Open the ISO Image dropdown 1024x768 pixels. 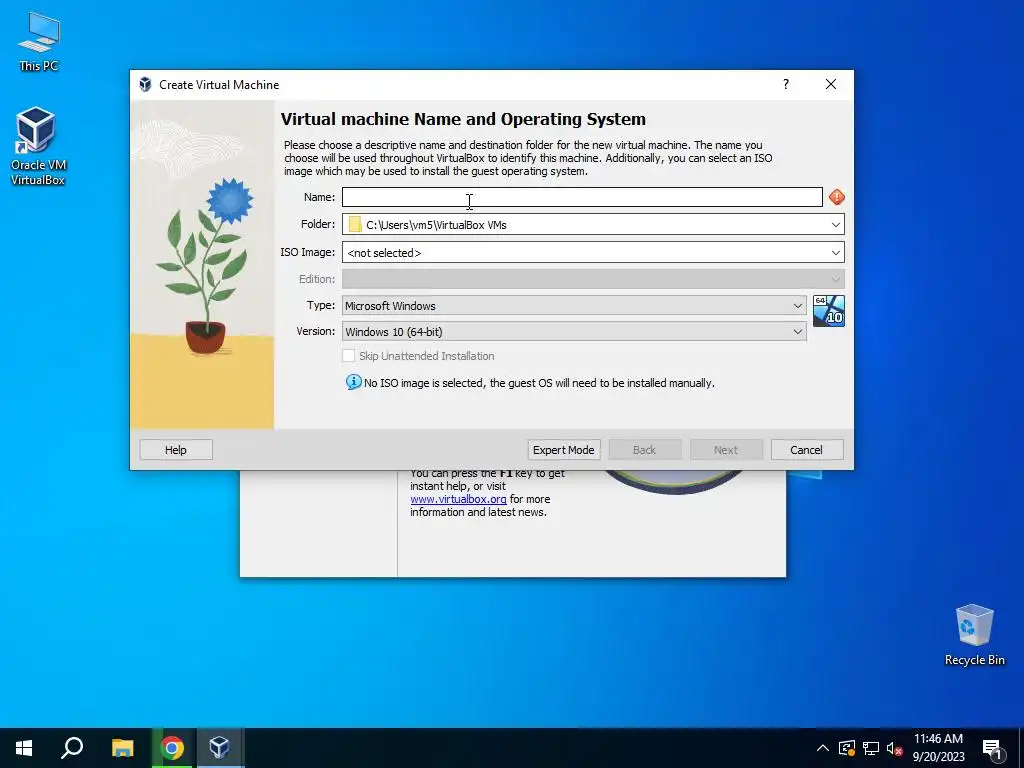click(835, 253)
